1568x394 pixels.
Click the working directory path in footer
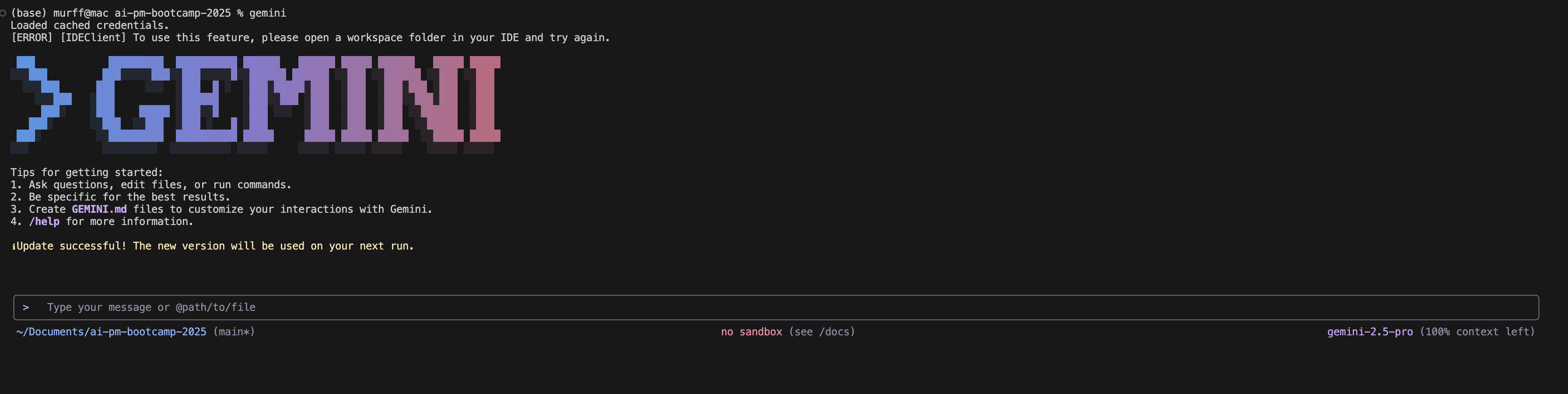coord(111,332)
